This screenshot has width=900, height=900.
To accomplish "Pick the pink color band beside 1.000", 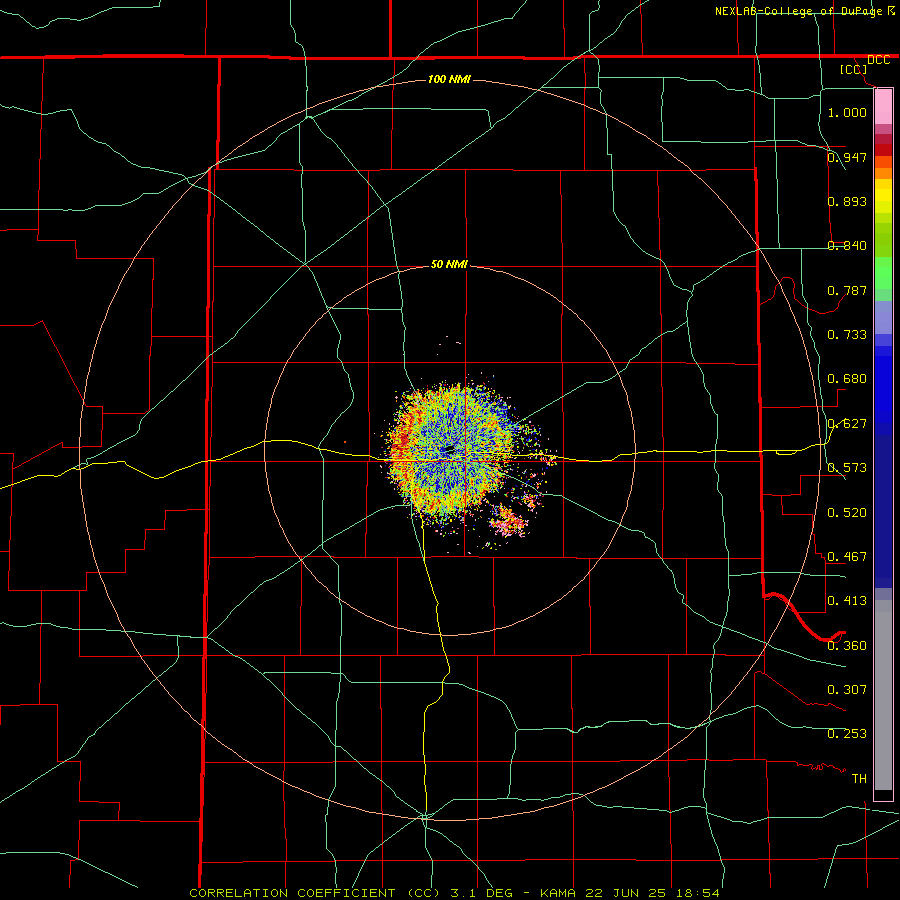I will tap(883, 107).
